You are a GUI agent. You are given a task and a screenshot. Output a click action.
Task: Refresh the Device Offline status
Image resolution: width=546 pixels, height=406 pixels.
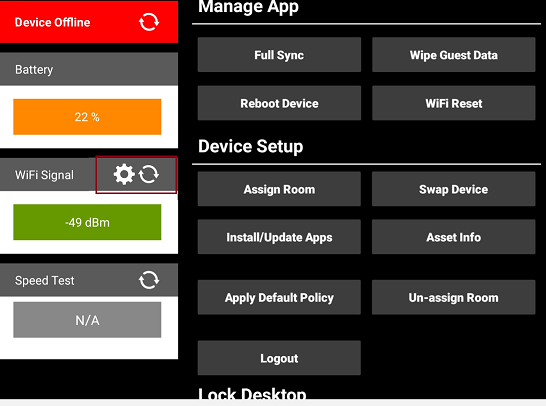click(149, 22)
